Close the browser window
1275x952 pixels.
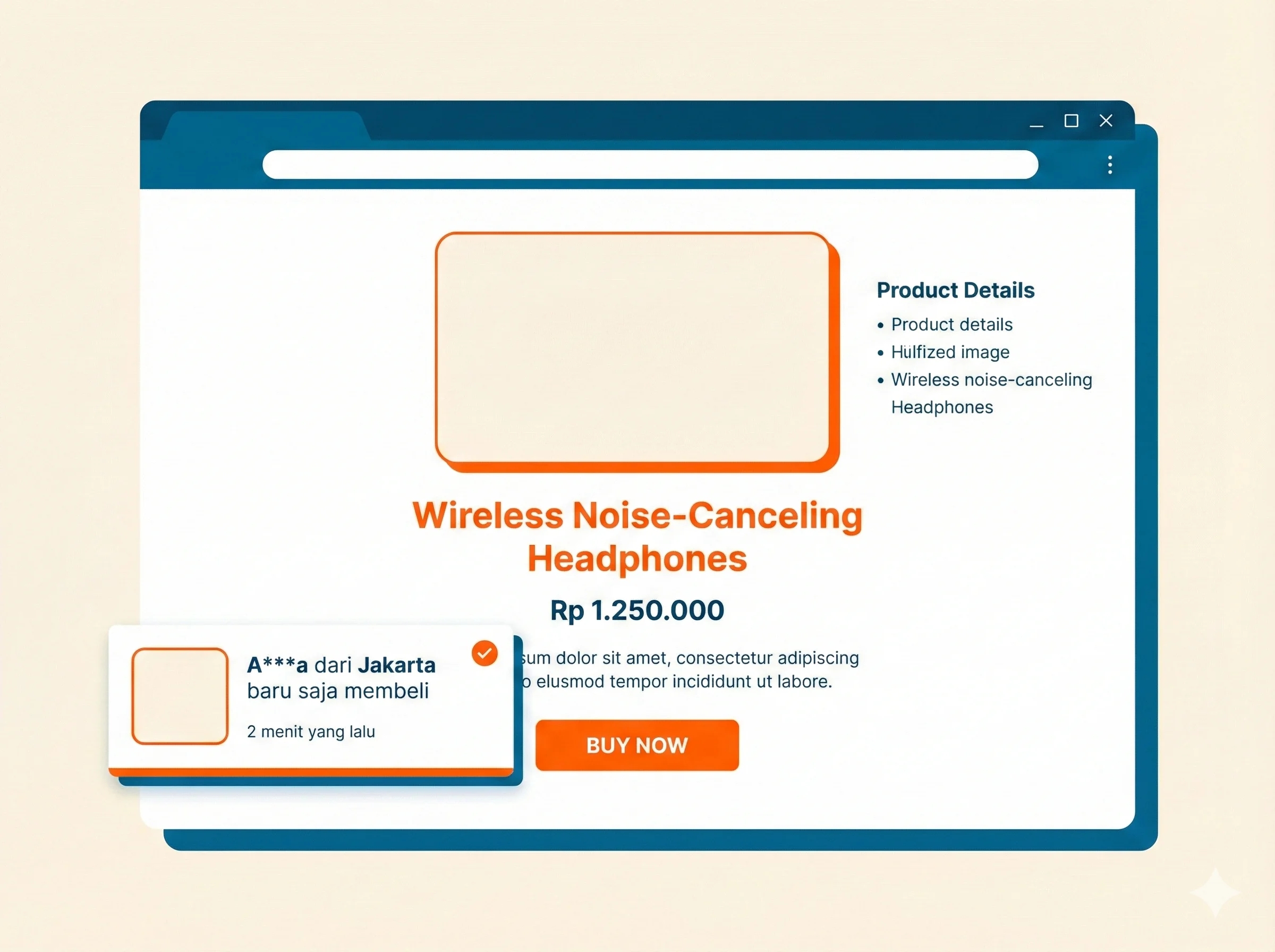[1106, 121]
